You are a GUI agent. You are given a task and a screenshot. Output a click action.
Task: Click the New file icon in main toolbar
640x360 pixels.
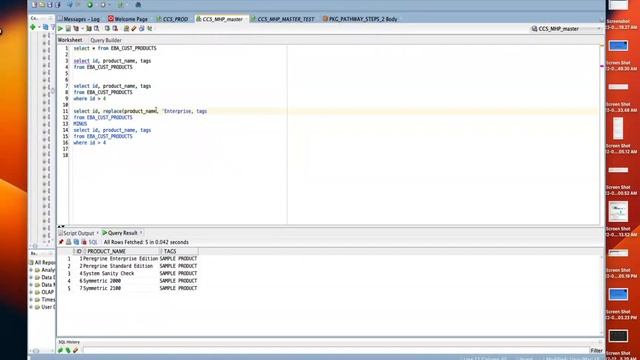(34, 5)
